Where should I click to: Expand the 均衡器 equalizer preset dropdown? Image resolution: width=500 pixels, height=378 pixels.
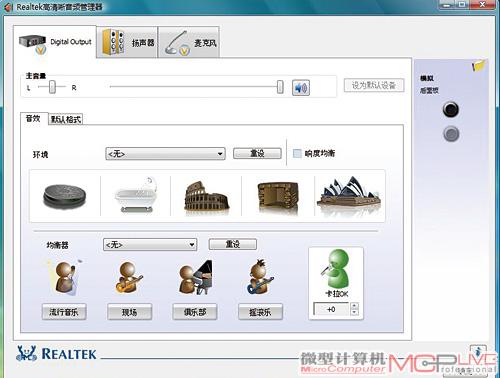[150, 245]
